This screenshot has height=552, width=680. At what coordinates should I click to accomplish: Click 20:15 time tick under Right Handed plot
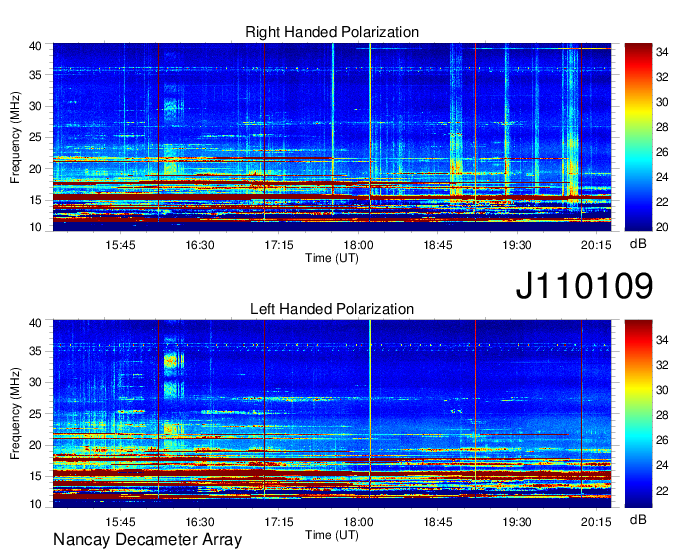click(x=596, y=245)
